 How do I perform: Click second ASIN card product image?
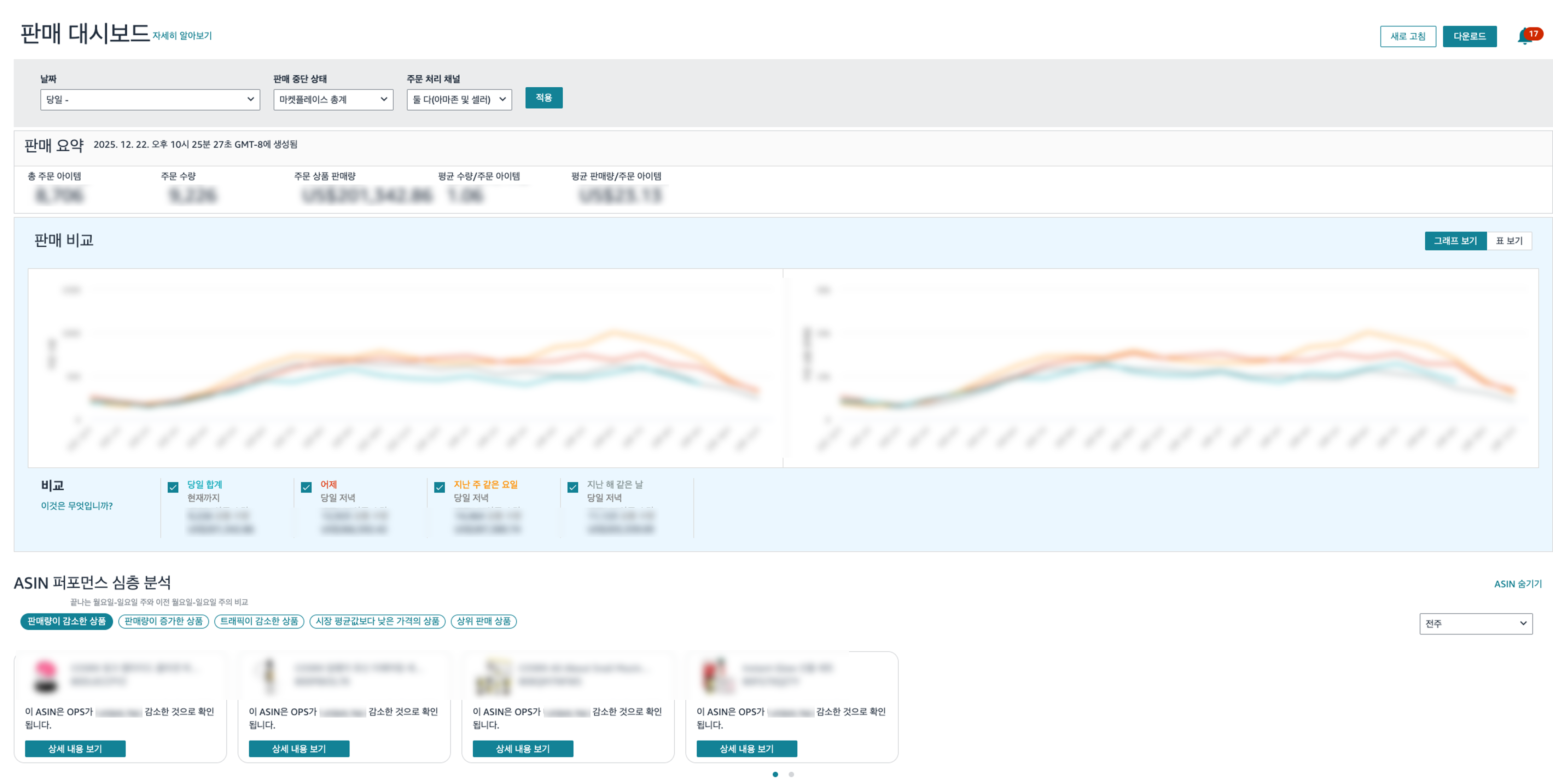269,676
